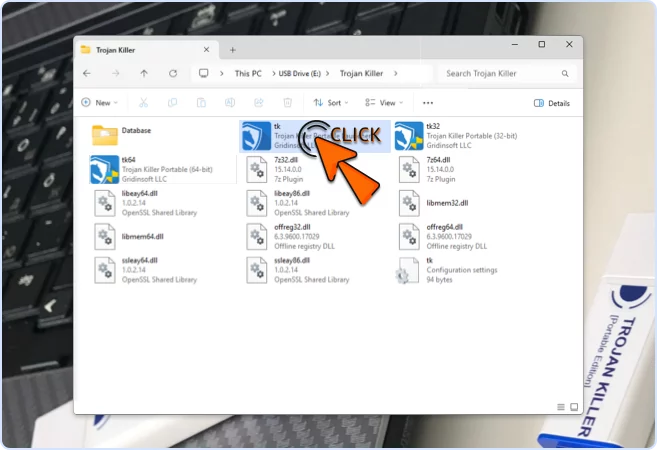Switch to the list details layout icon
This screenshot has width=657, height=450.
tap(561, 407)
